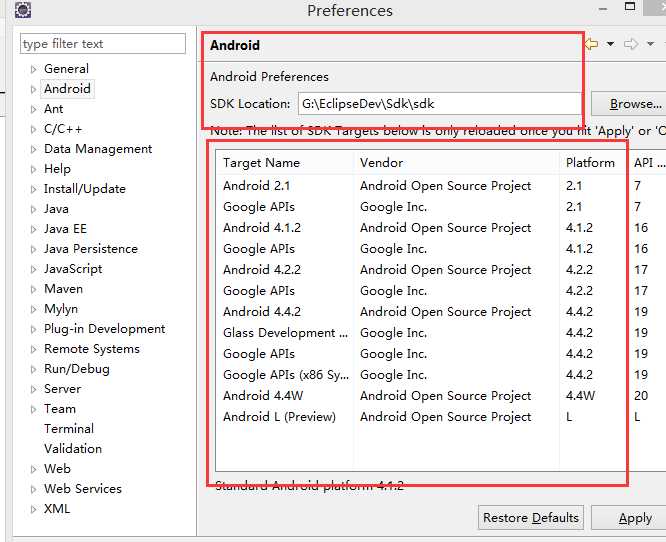Select Terminal in the preferences tree
The height and width of the screenshot is (542, 666).
pos(69,428)
